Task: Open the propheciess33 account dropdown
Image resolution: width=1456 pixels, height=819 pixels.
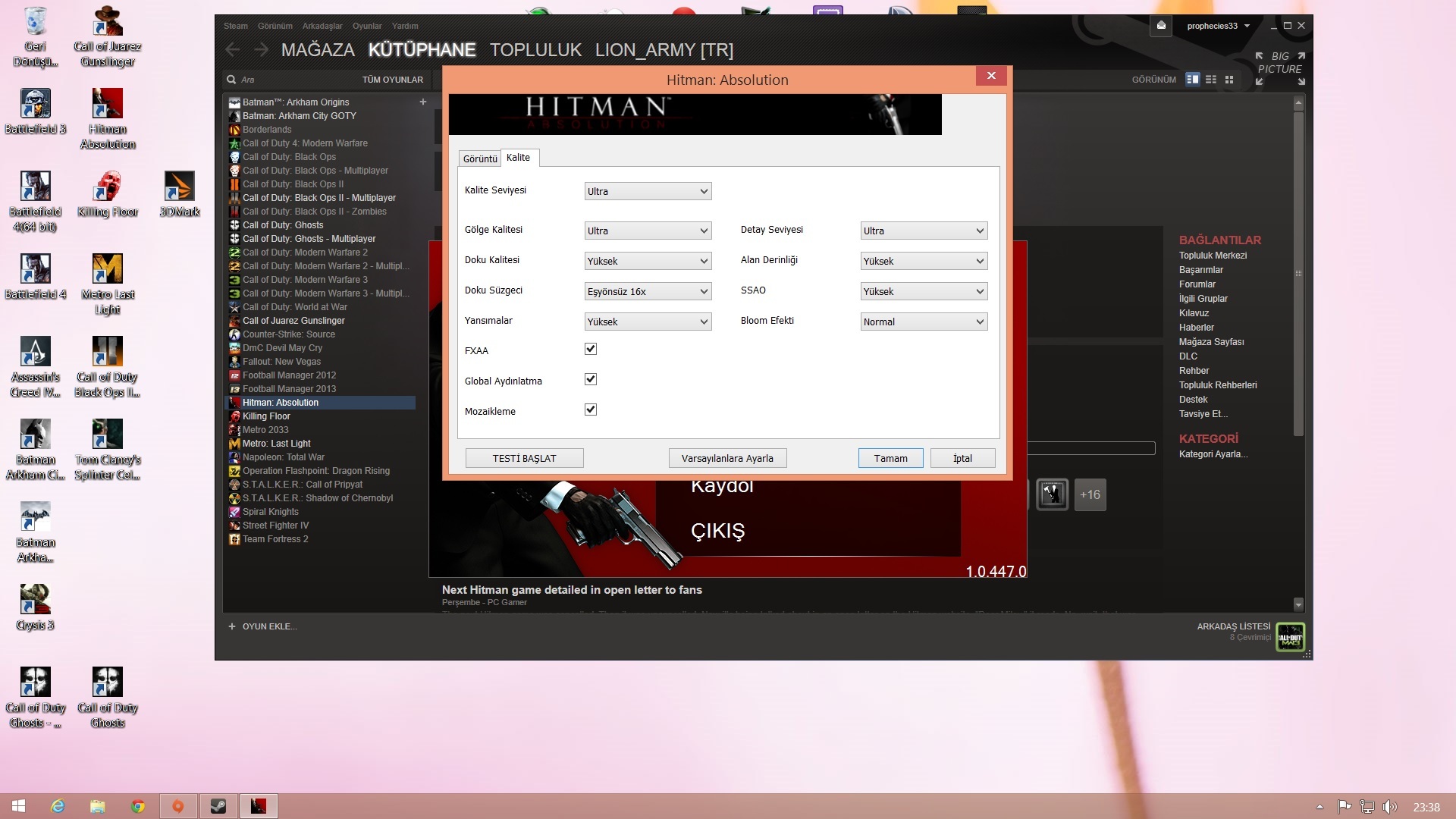Action: (1218, 26)
